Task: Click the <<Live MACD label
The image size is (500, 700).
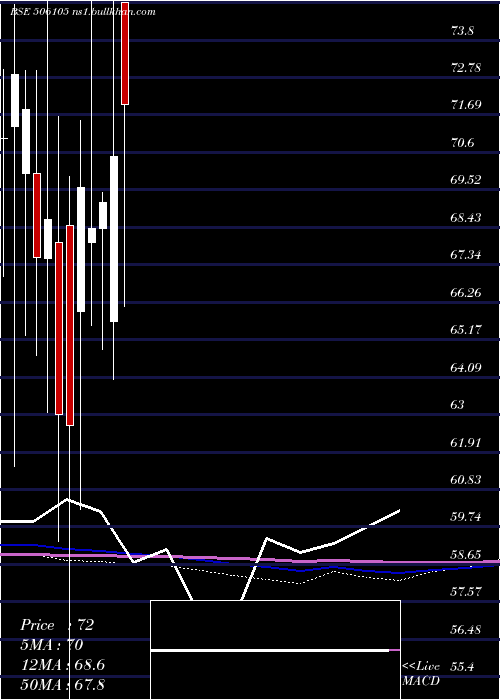Action: (421, 674)
